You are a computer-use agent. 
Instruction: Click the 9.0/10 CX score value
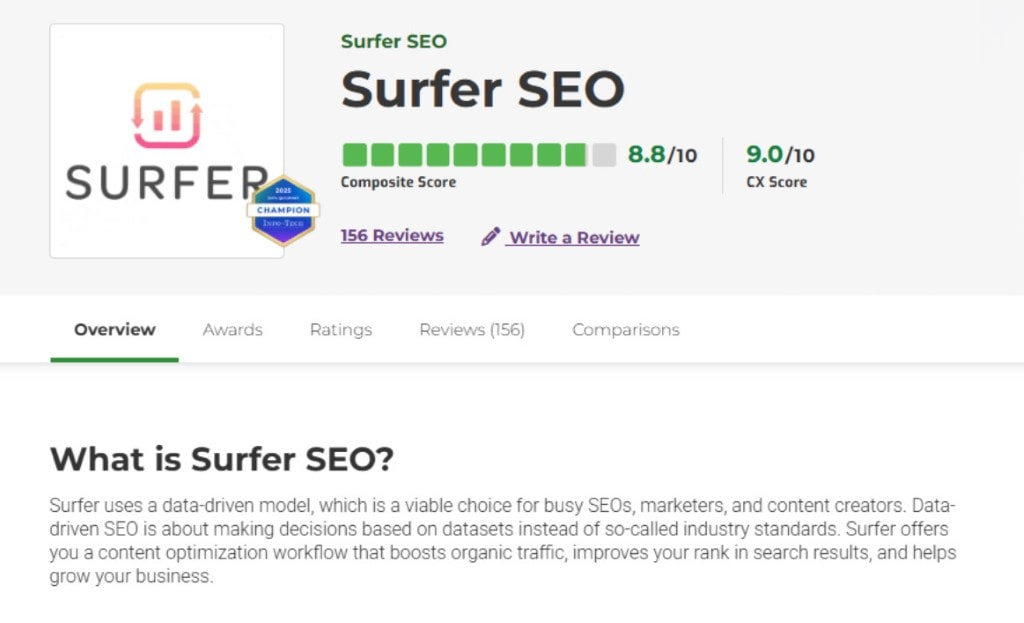(x=780, y=155)
